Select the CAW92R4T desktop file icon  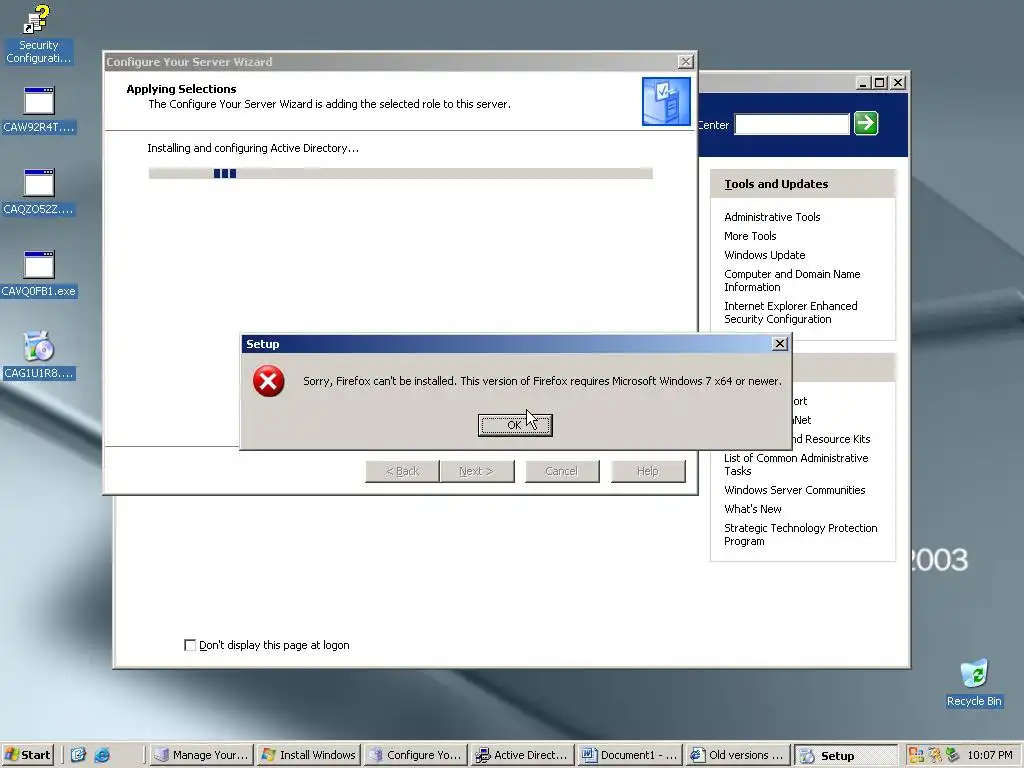(39, 110)
